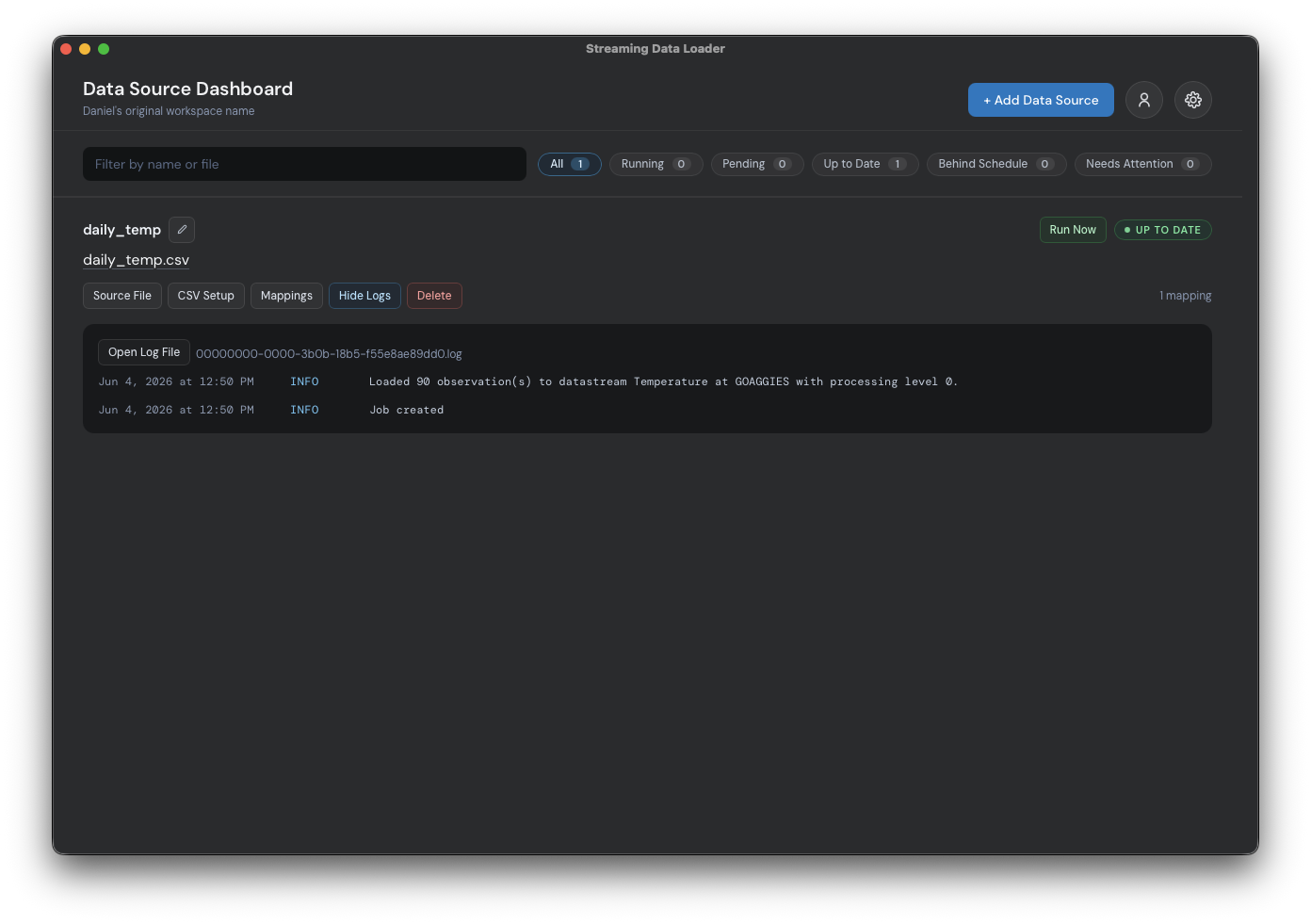This screenshot has height=924, width=1311.
Task: Select the Running filter chip
Action: (x=655, y=164)
